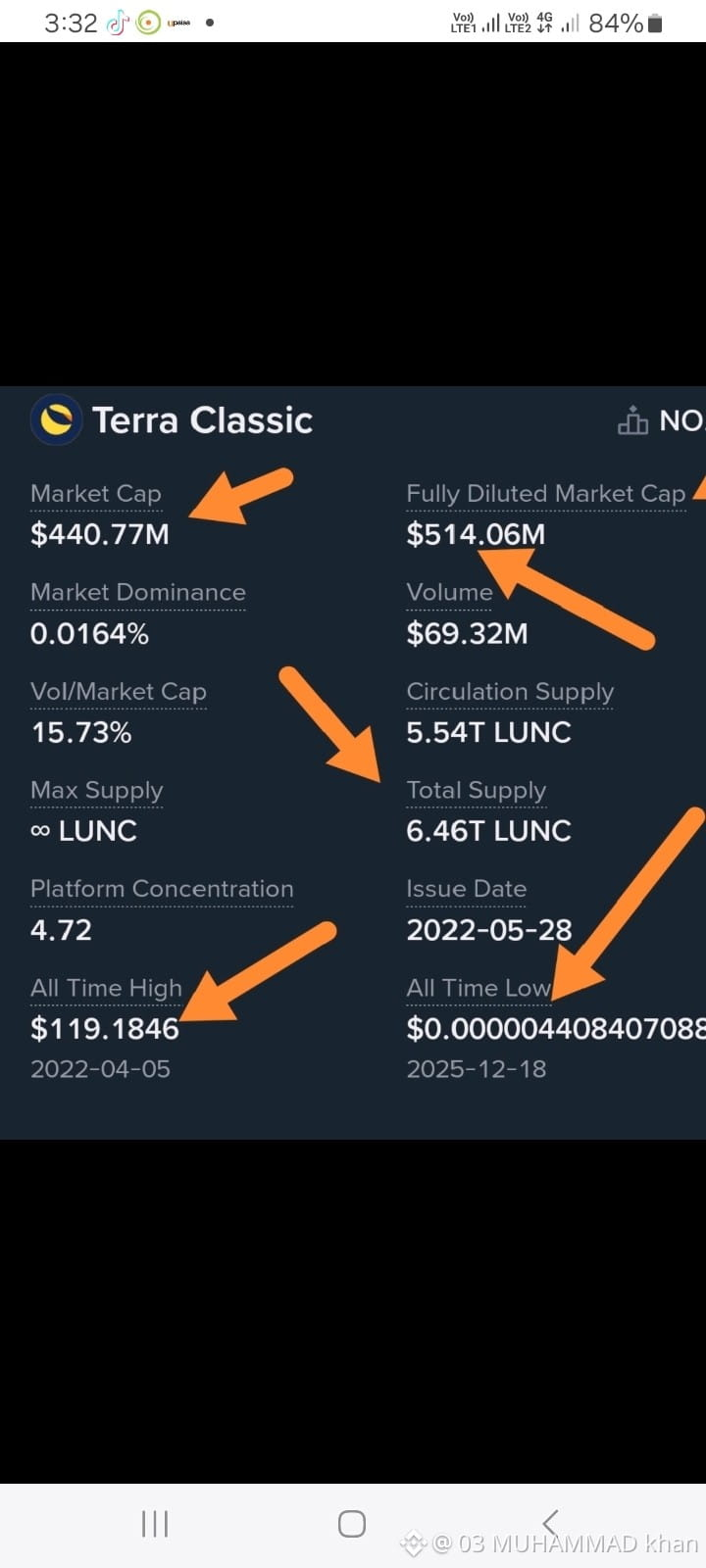Viewport: 706px width, 1568px height.
Task: Tap the All Time Low label
Action: click(479, 988)
